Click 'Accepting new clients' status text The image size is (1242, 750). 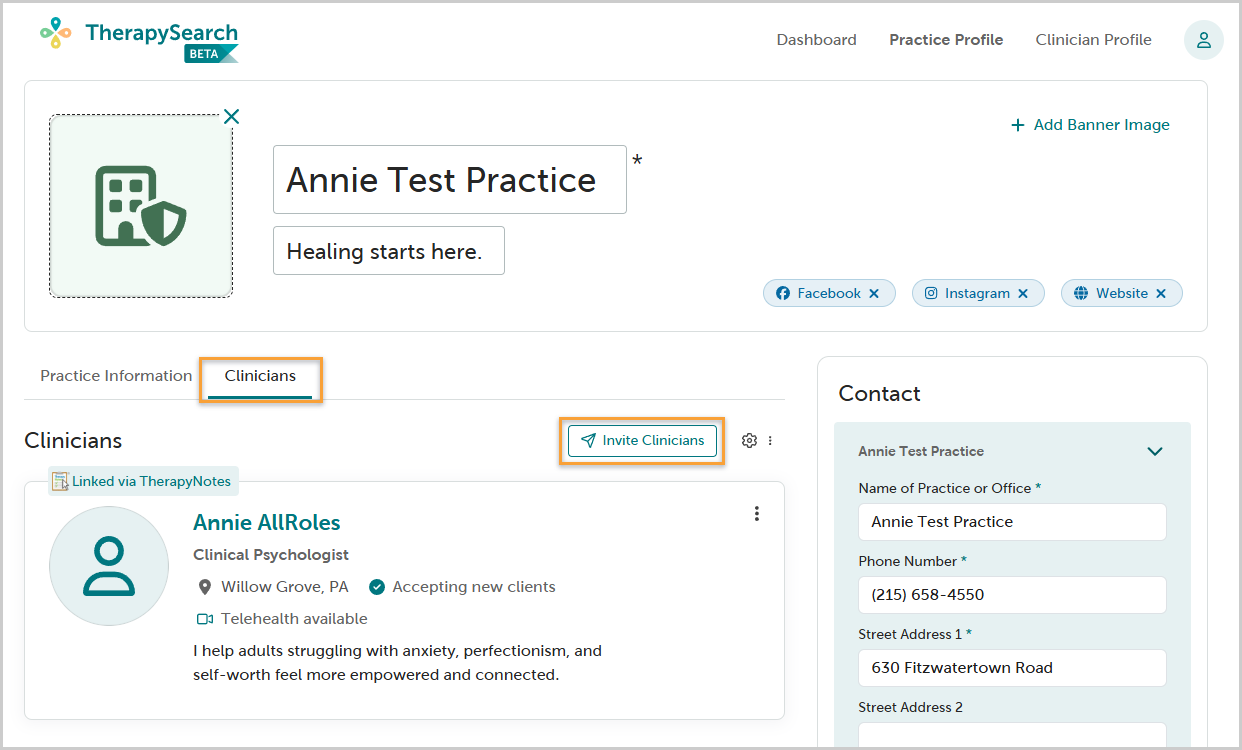pyautogui.click(x=474, y=587)
